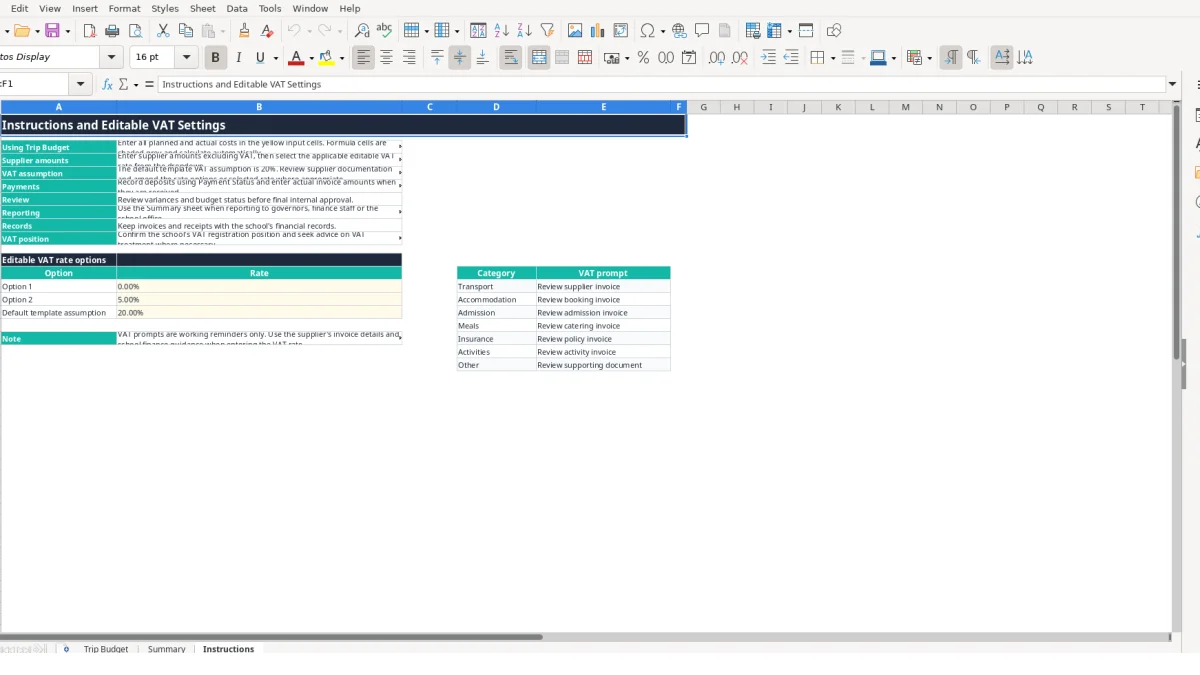
Task: Click the Insert Hyperlink globe icon
Action: pos(680,31)
